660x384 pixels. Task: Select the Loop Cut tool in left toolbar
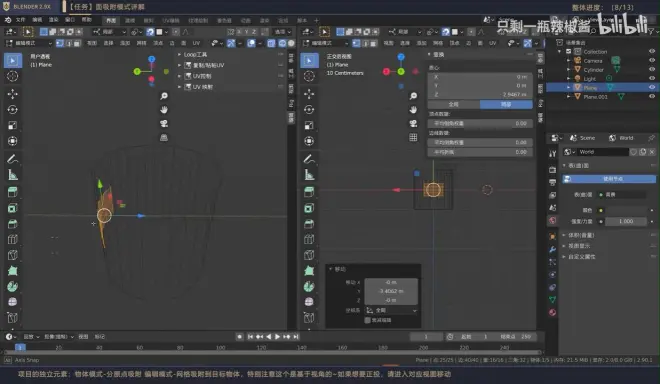13,239
